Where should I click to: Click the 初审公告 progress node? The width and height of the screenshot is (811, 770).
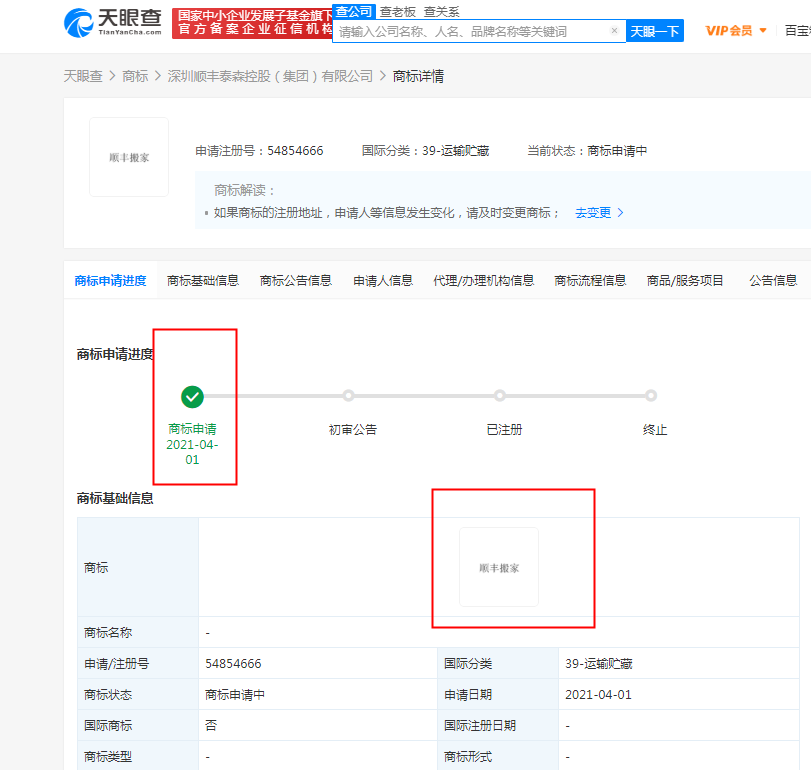(x=349, y=396)
